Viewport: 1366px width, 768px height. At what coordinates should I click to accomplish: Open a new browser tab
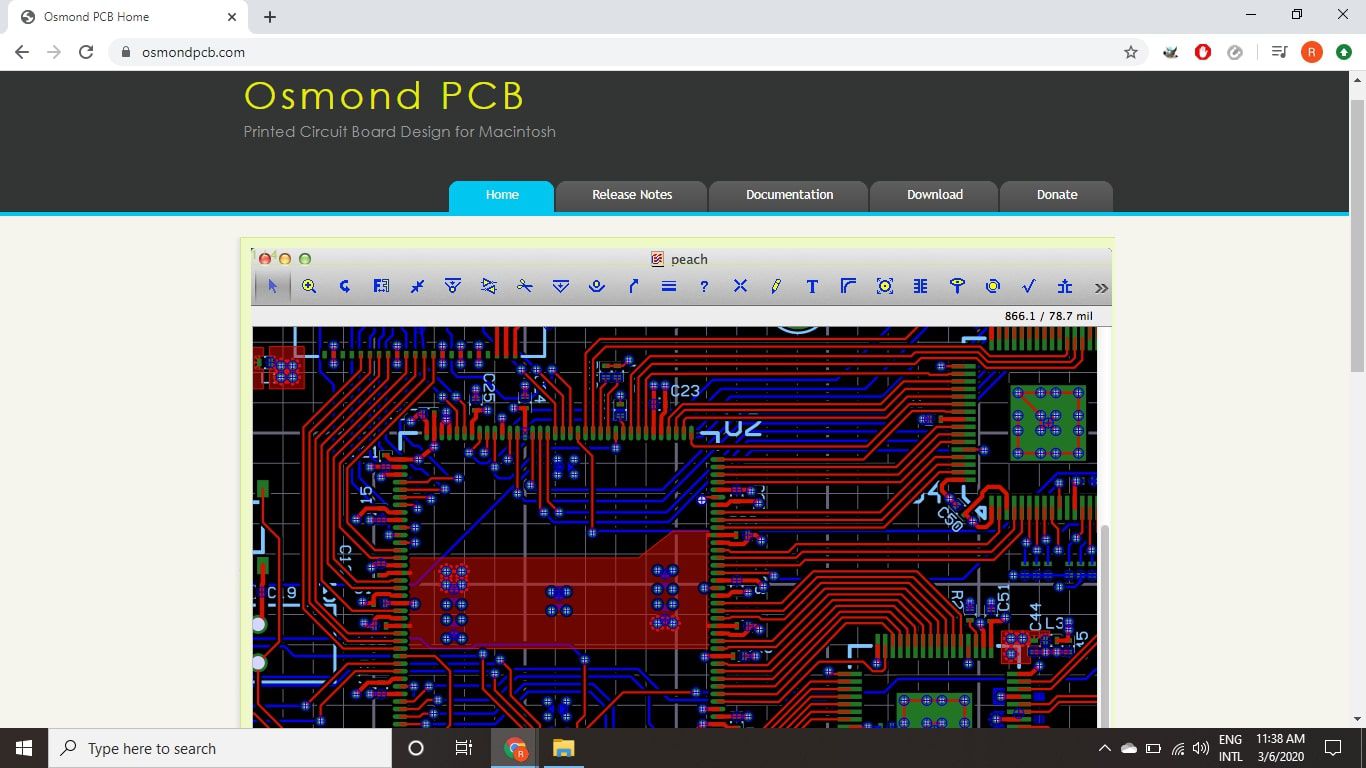270,17
